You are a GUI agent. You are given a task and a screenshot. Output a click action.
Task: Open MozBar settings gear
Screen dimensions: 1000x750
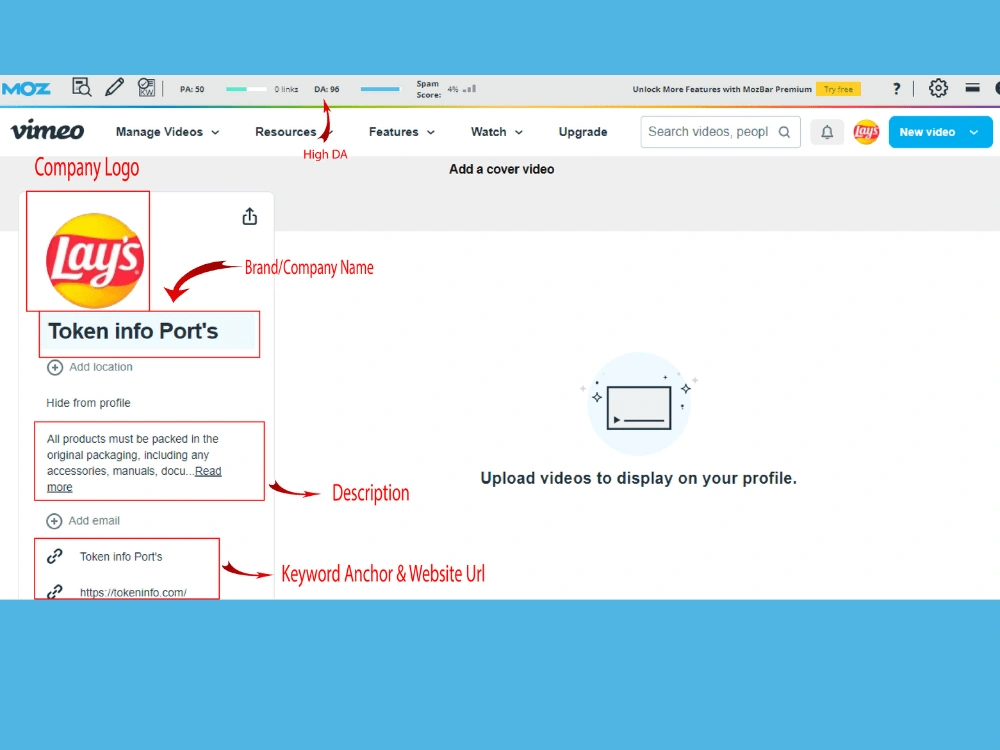coord(938,88)
